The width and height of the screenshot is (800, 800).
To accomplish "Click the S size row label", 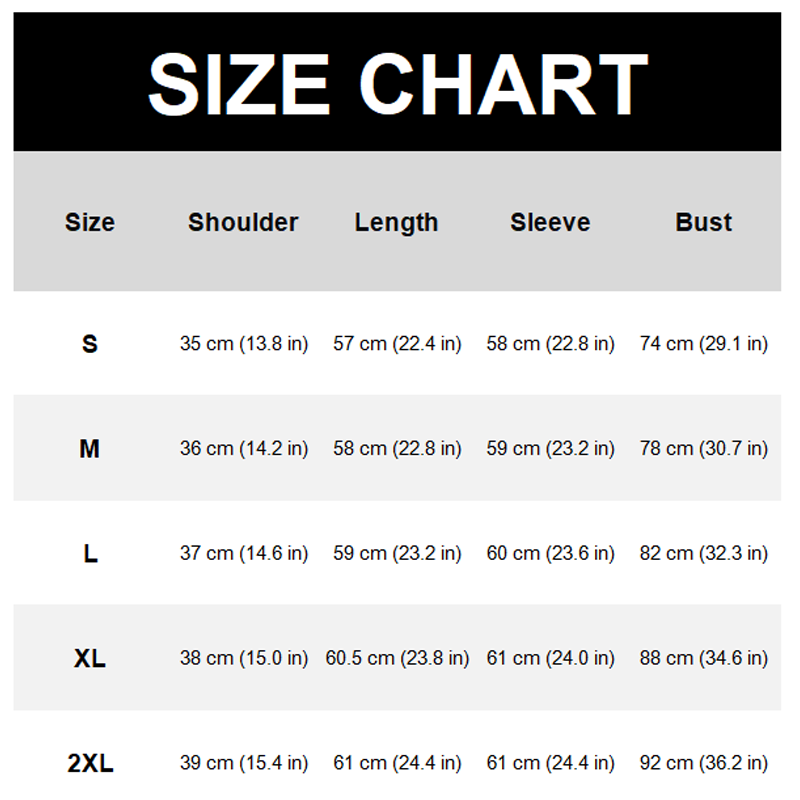I will [90, 344].
